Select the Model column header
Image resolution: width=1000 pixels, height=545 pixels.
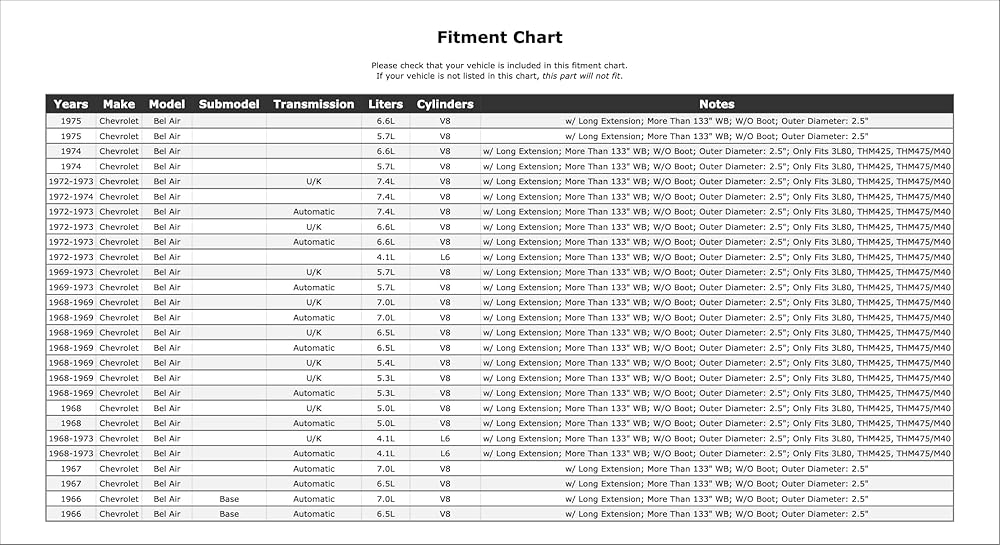pos(166,104)
